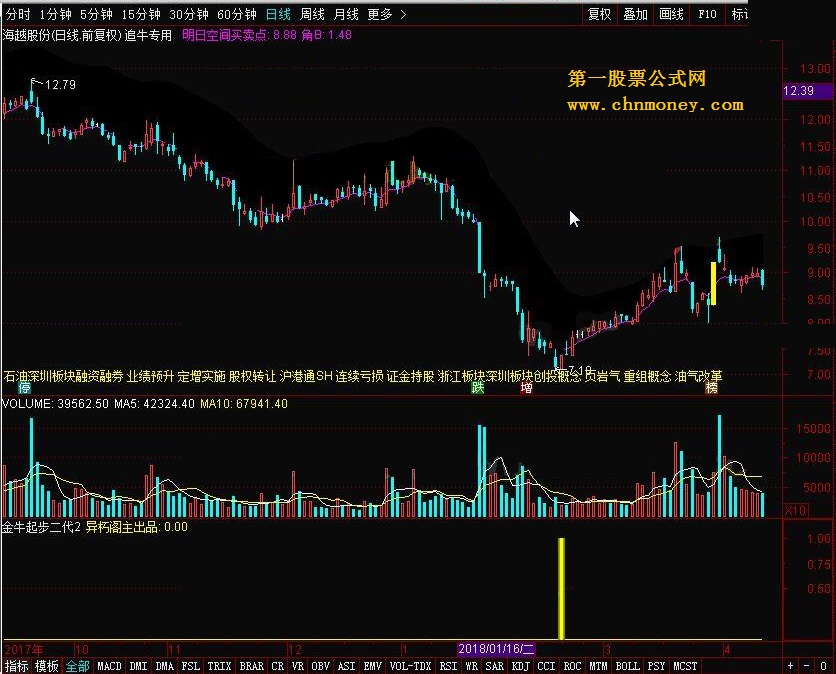Select the MCST indicator tab
The width and height of the screenshot is (836, 674).
(686, 666)
